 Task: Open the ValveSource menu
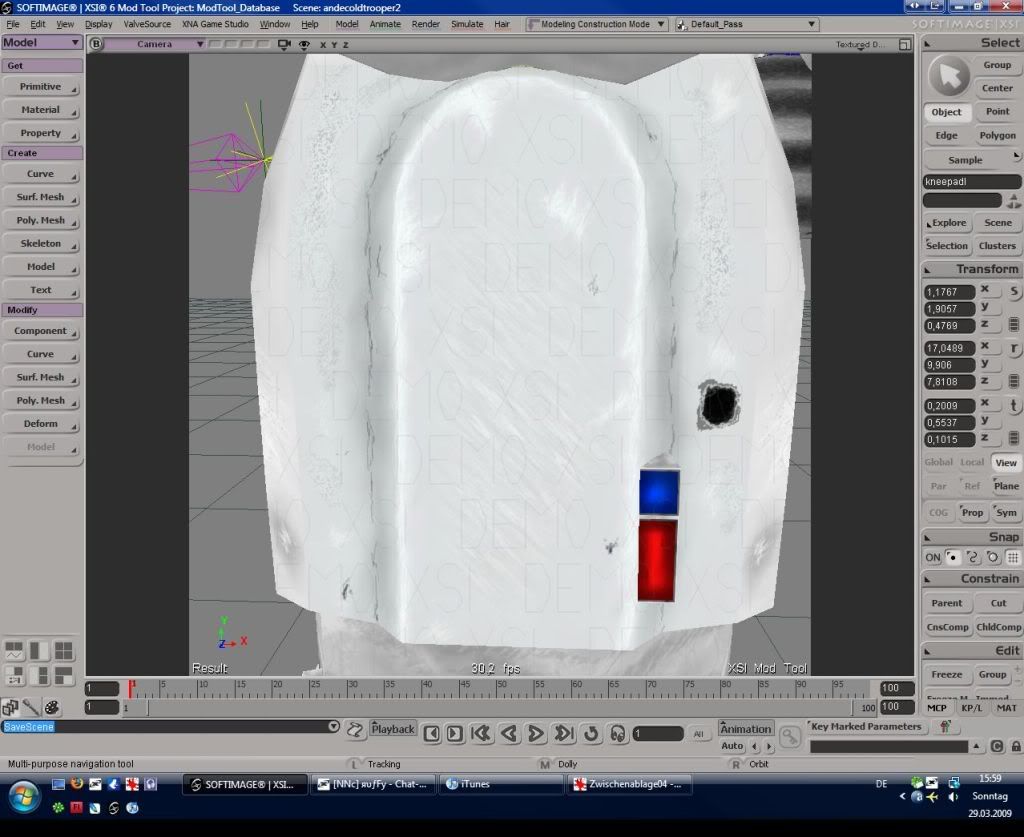(147, 24)
